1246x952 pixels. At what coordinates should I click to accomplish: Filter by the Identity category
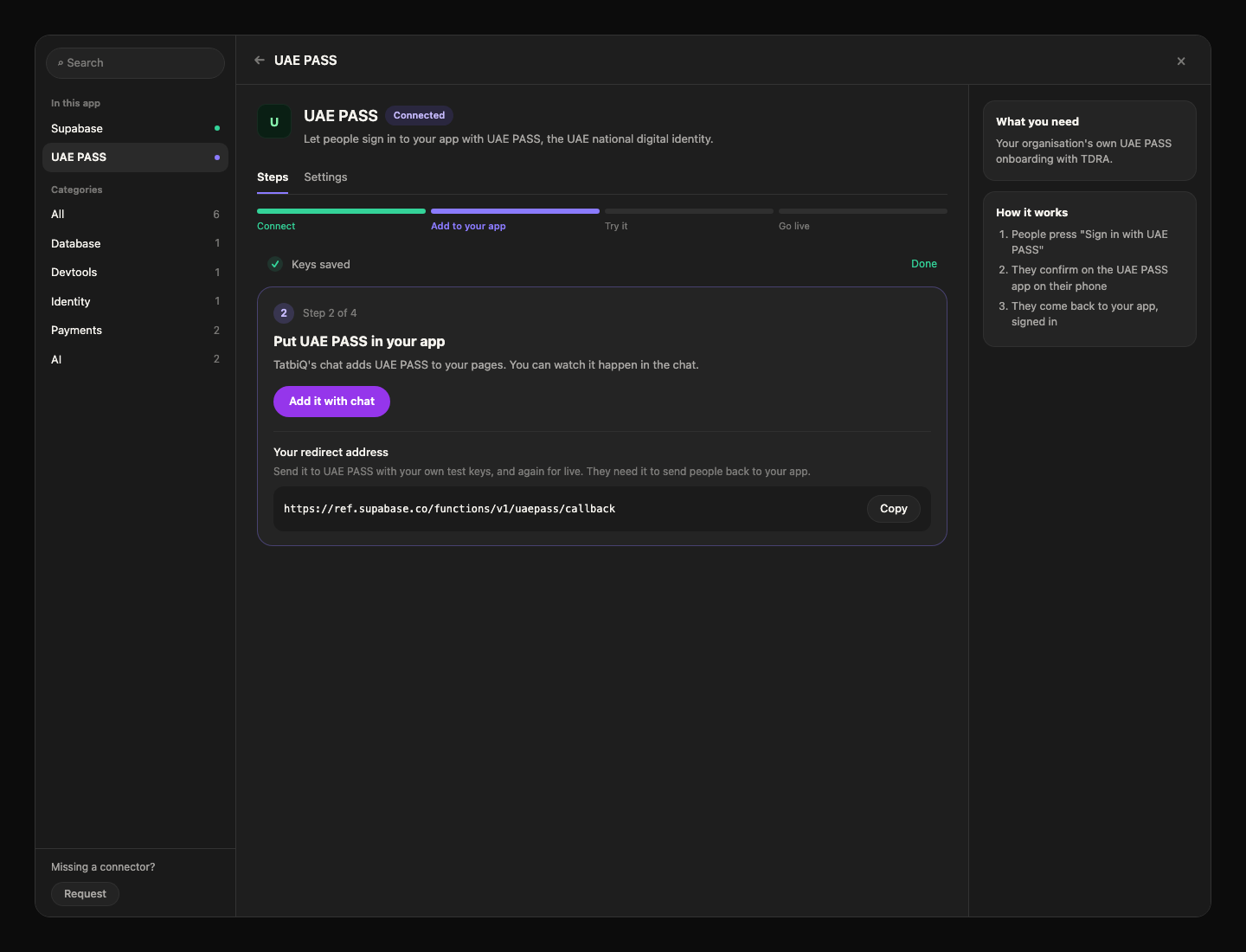[135, 302]
